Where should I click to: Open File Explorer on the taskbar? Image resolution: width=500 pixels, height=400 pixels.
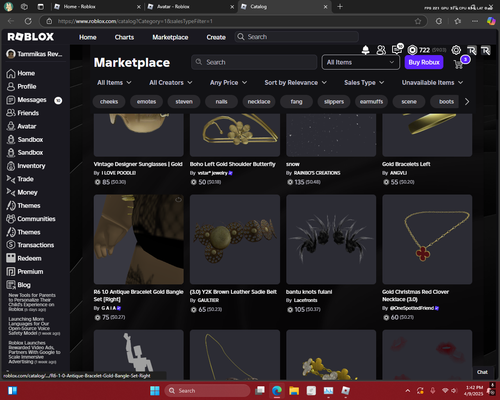pyautogui.click(x=294, y=390)
